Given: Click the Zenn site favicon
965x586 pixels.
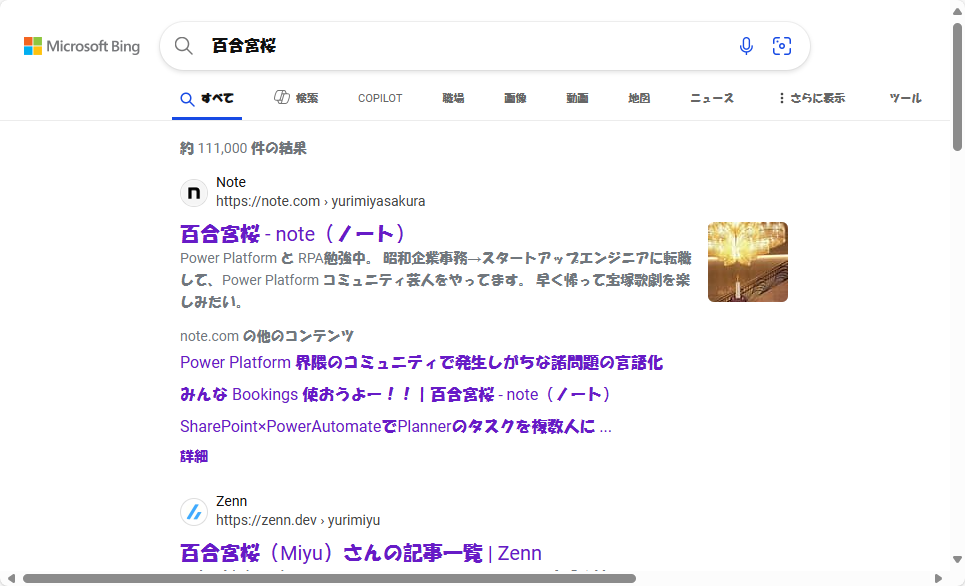Looking at the screenshot, I should 193,511.
